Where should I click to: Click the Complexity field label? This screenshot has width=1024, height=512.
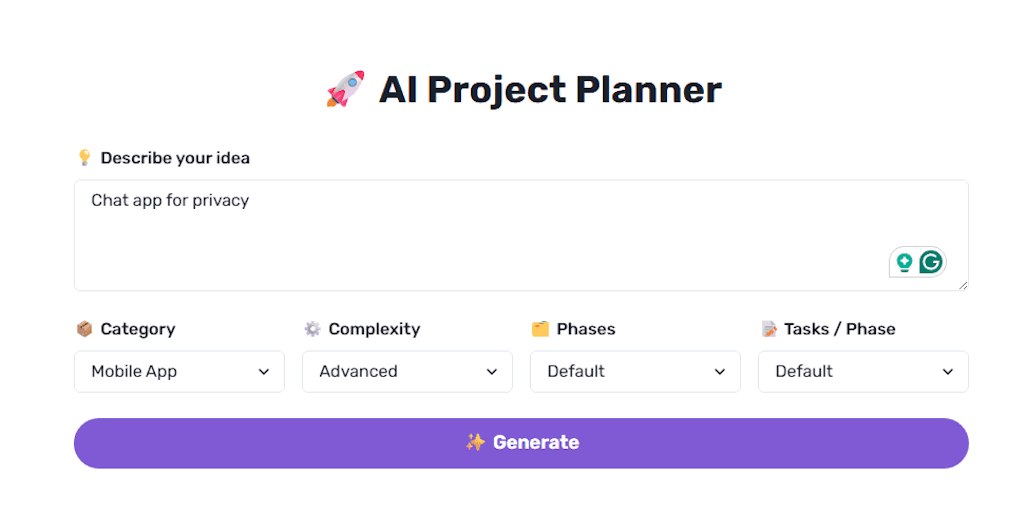coord(374,329)
